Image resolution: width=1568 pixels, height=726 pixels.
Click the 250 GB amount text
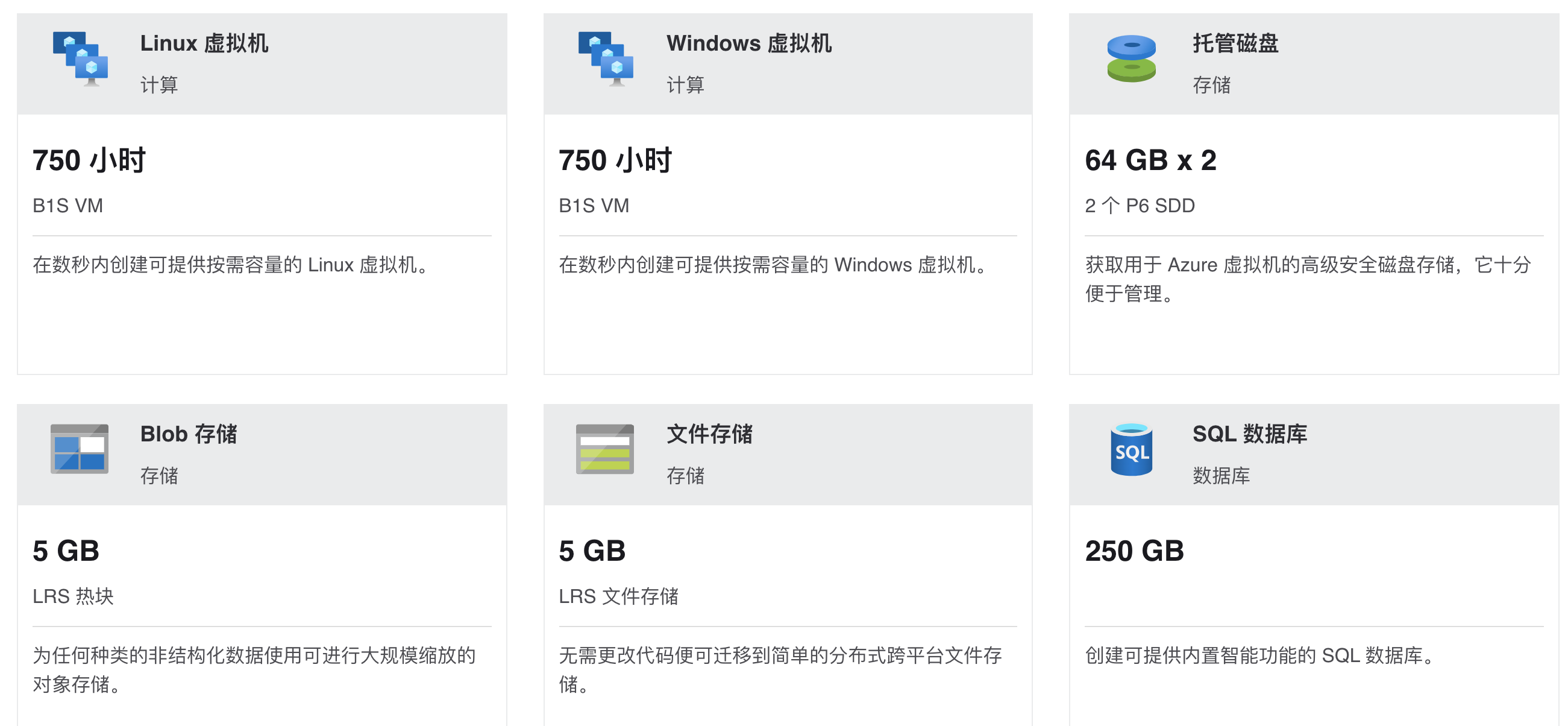point(1134,551)
